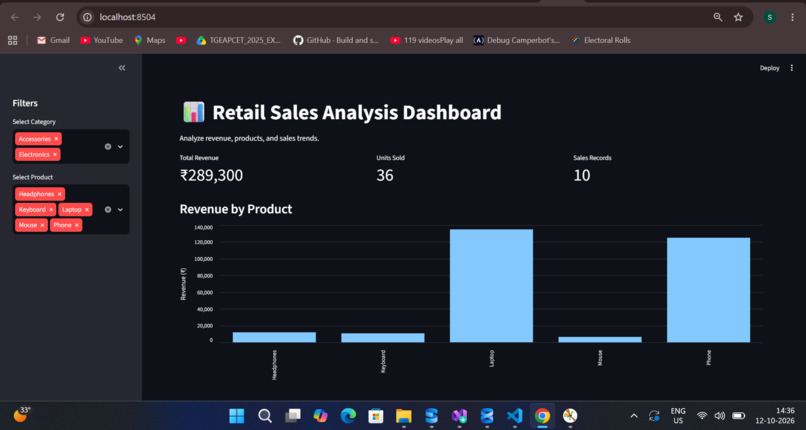Click the Revenue by Product heading

pyautogui.click(x=236, y=209)
